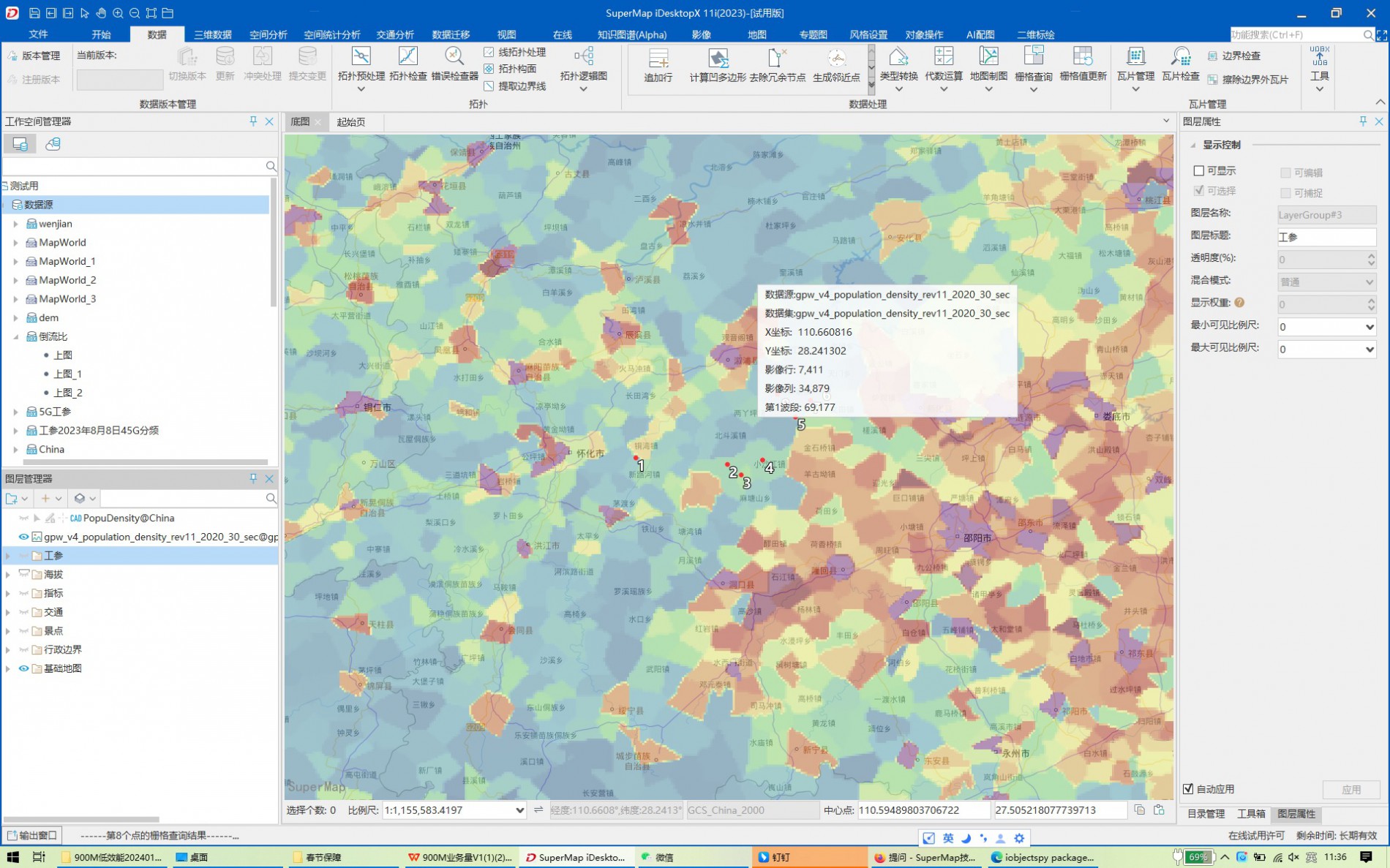
Task: Collapse the 显示控制 section
Action: [x=1193, y=145]
